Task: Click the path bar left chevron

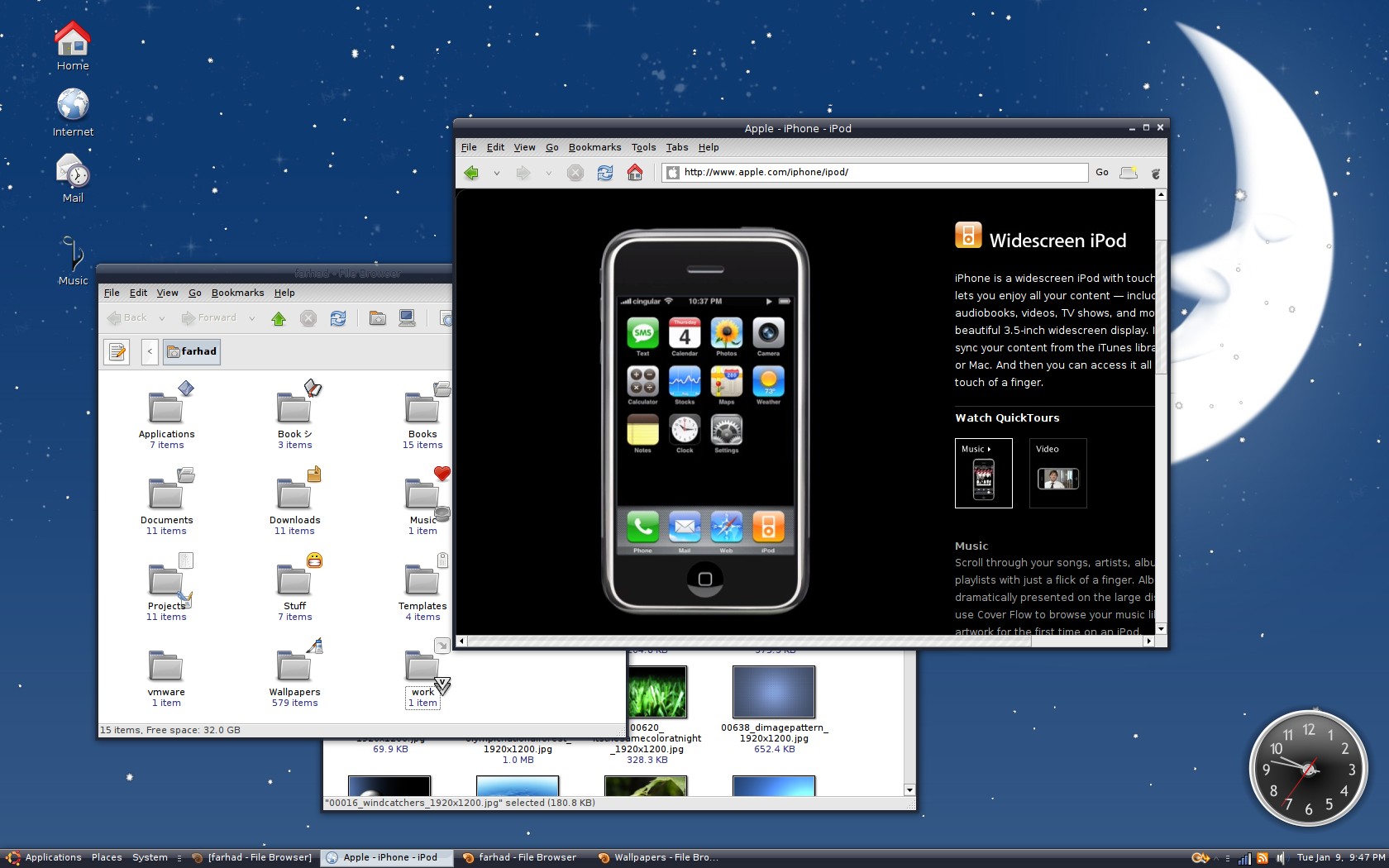Action: pyautogui.click(x=150, y=352)
